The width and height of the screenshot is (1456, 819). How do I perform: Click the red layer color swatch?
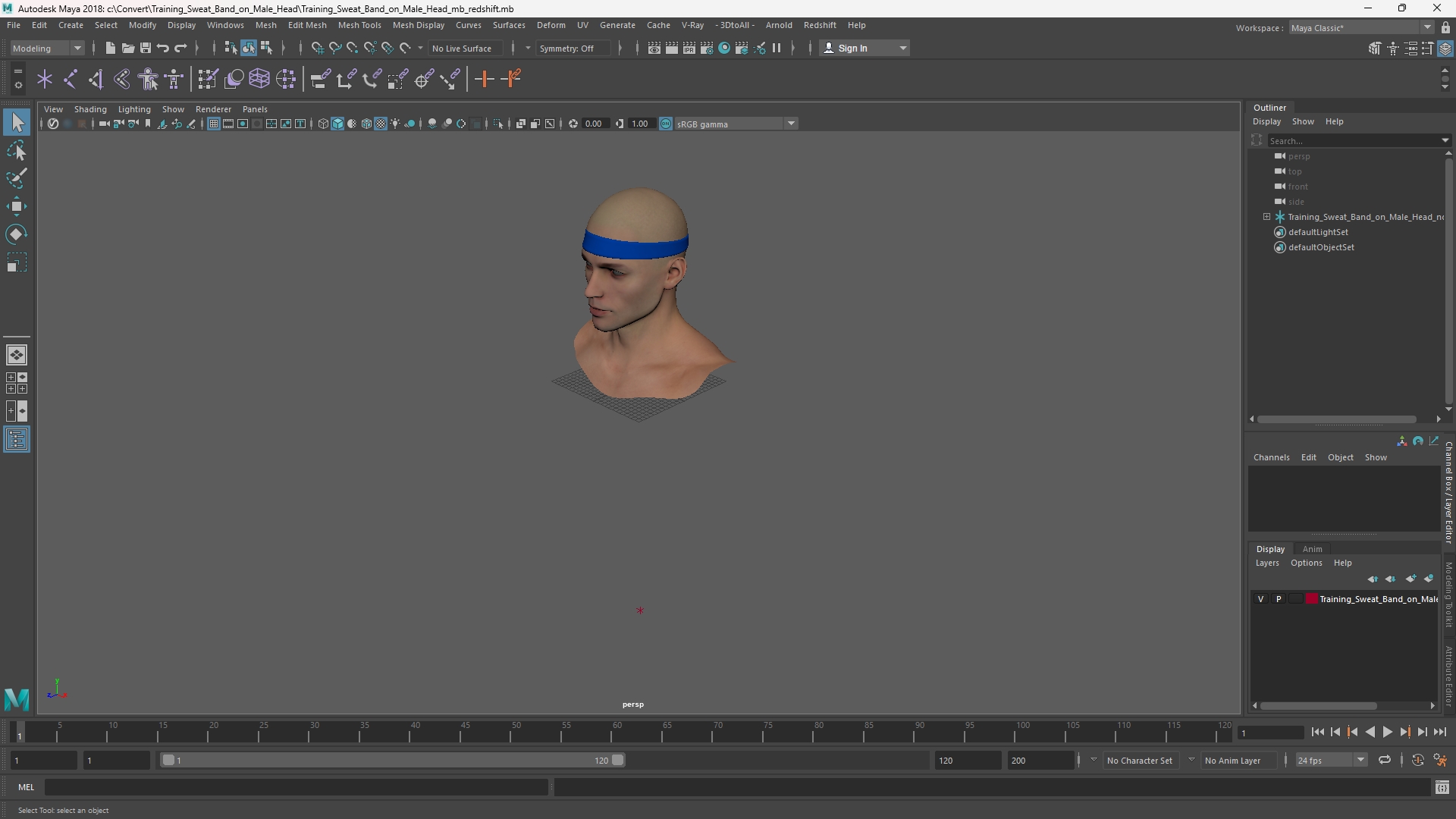click(x=1311, y=599)
